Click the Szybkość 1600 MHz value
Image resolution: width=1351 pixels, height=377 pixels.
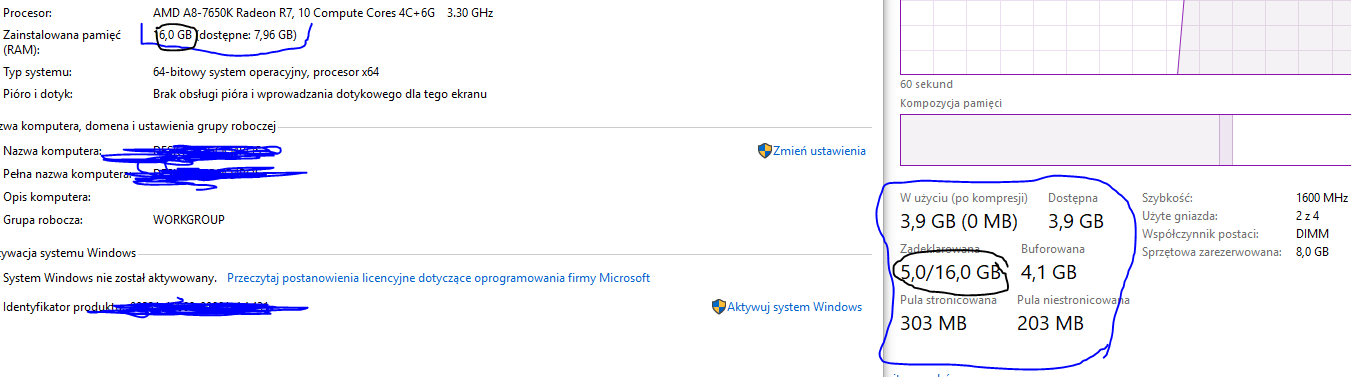tap(1319, 199)
